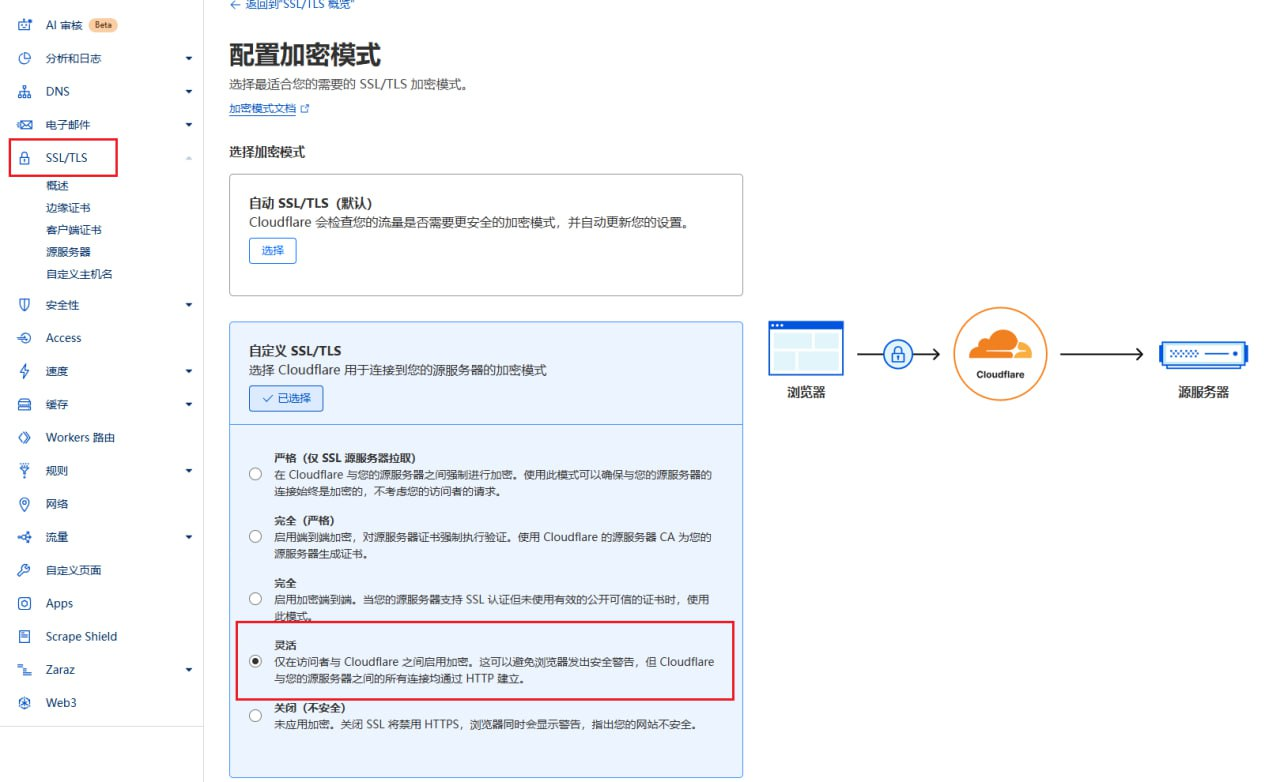
Task: Open the Web3 menu label
Action: 61,702
